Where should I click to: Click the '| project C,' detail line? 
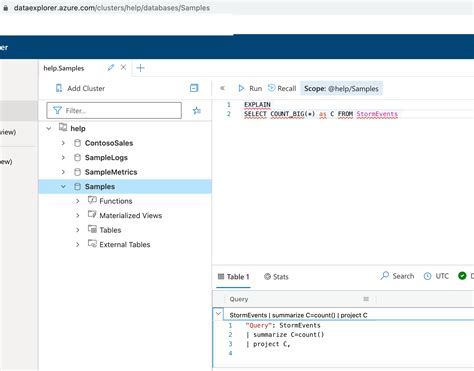point(268,344)
